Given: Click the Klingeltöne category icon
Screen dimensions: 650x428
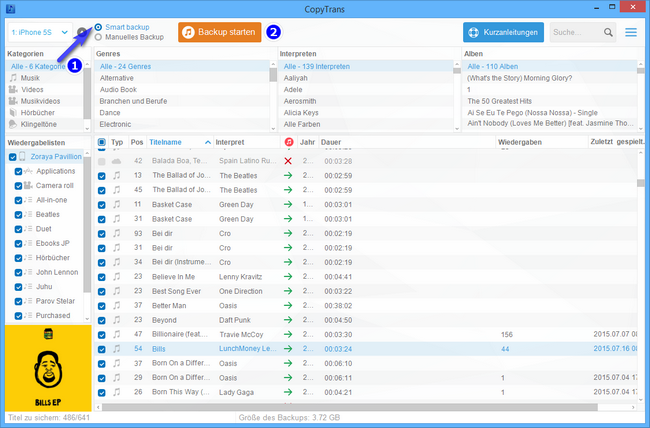Looking at the screenshot, I should pyautogui.click(x=13, y=125).
